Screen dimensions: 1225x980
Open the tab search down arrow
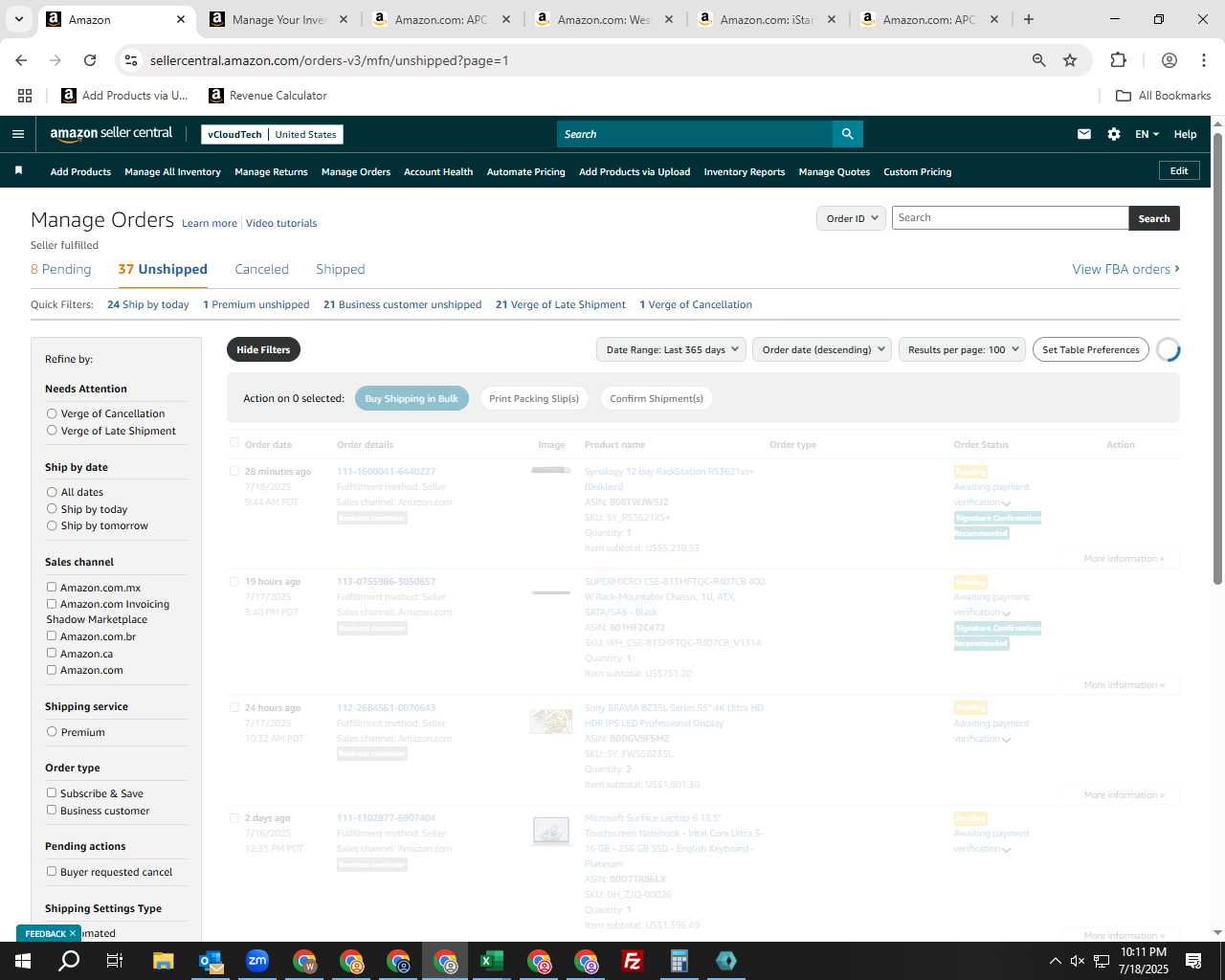click(x=18, y=19)
